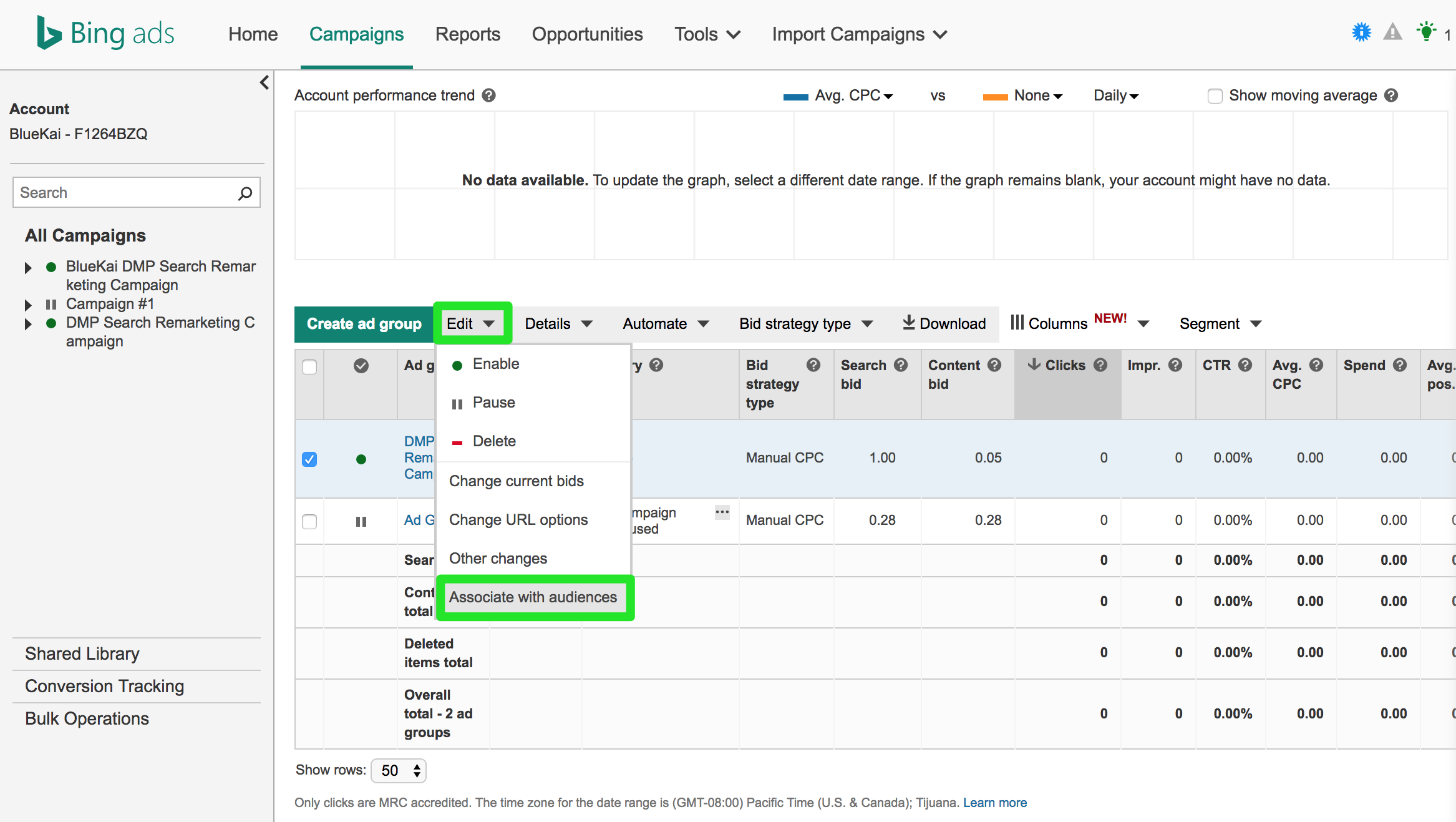Switch to the Reports tab
This screenshot has width=1456, height=822.
click(x=467, y=34)
